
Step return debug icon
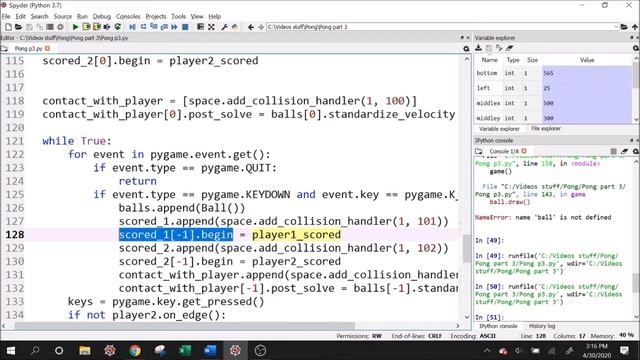164,27
